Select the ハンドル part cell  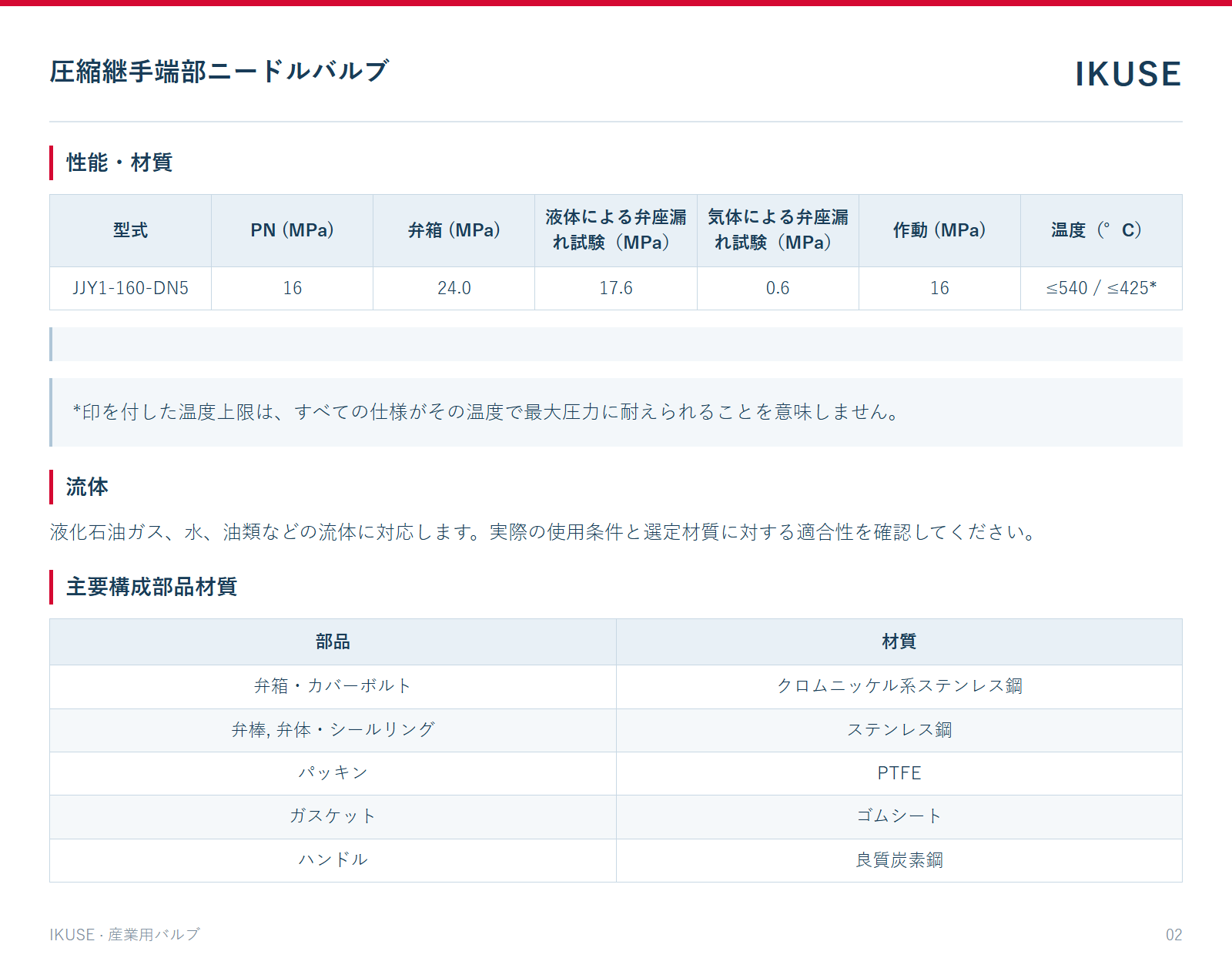pos(333,860)
